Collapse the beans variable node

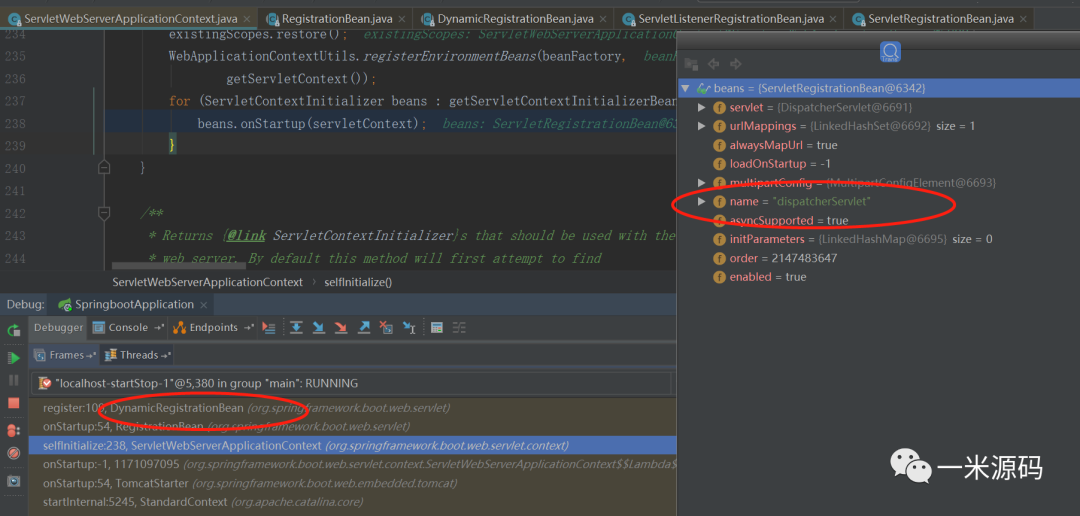click(x=685, y=89)
